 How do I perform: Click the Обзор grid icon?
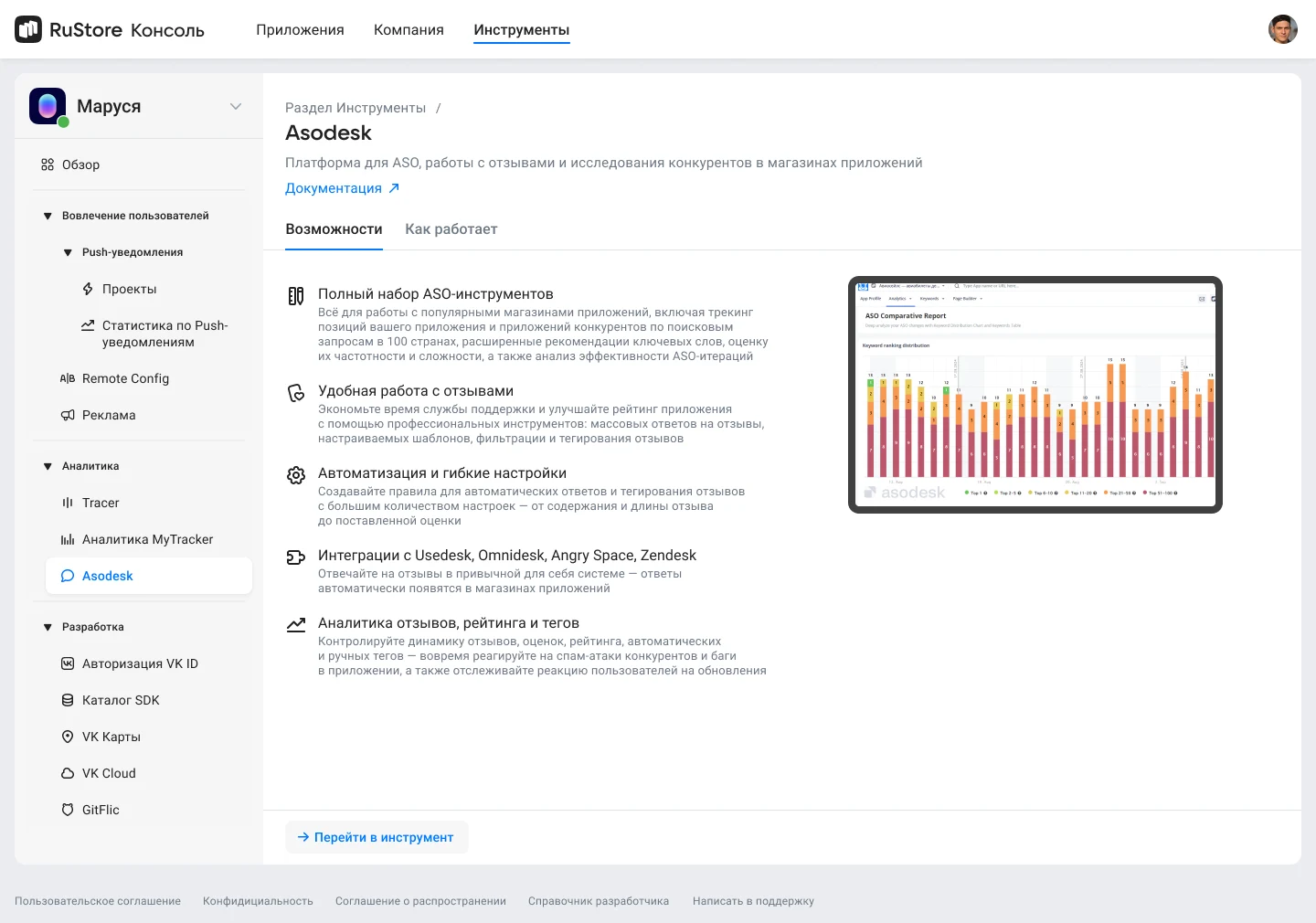pyautogui.click(x=48, y=164)
